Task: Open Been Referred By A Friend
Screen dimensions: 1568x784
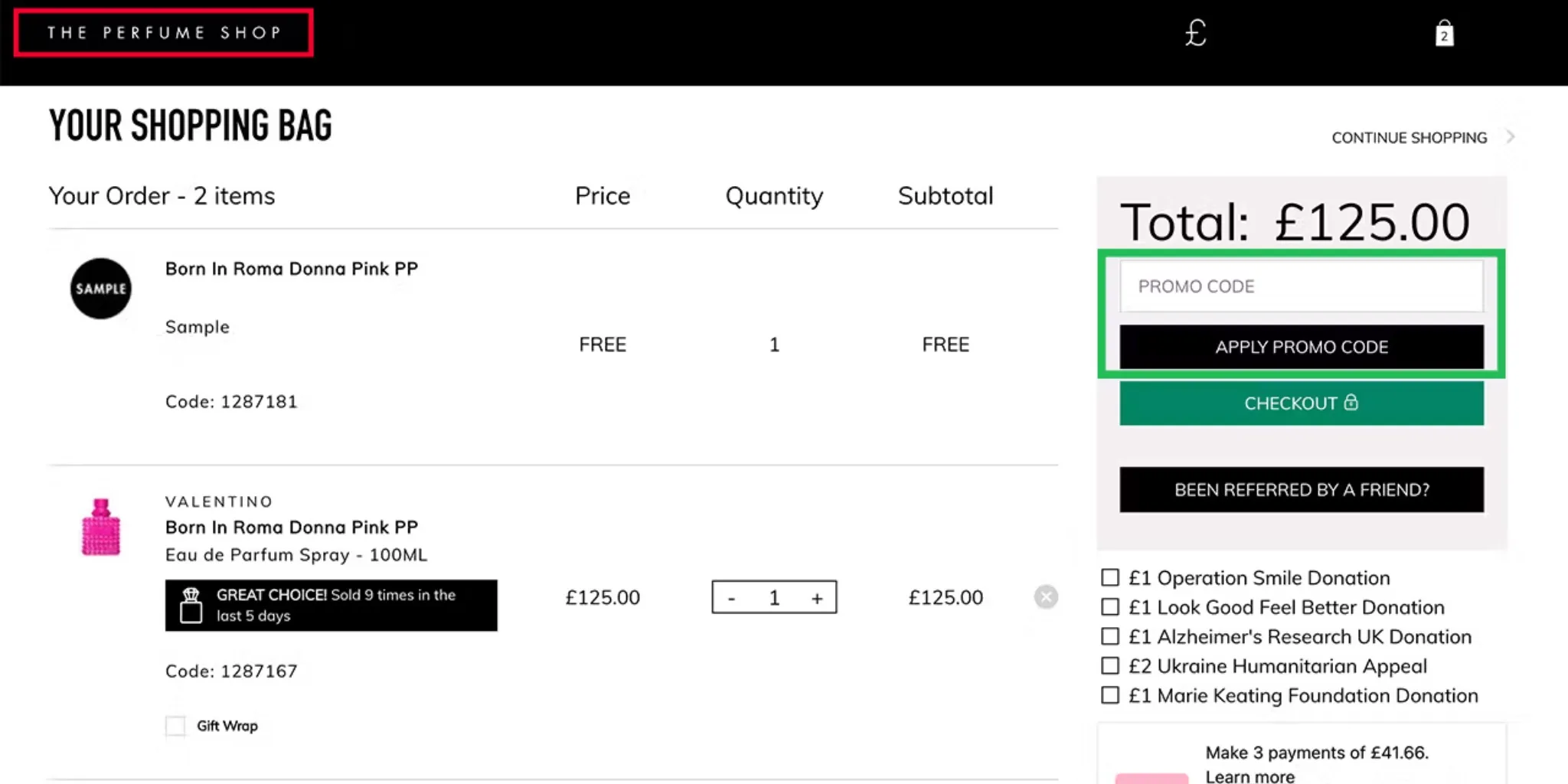Action: [x=1301, y=490]
